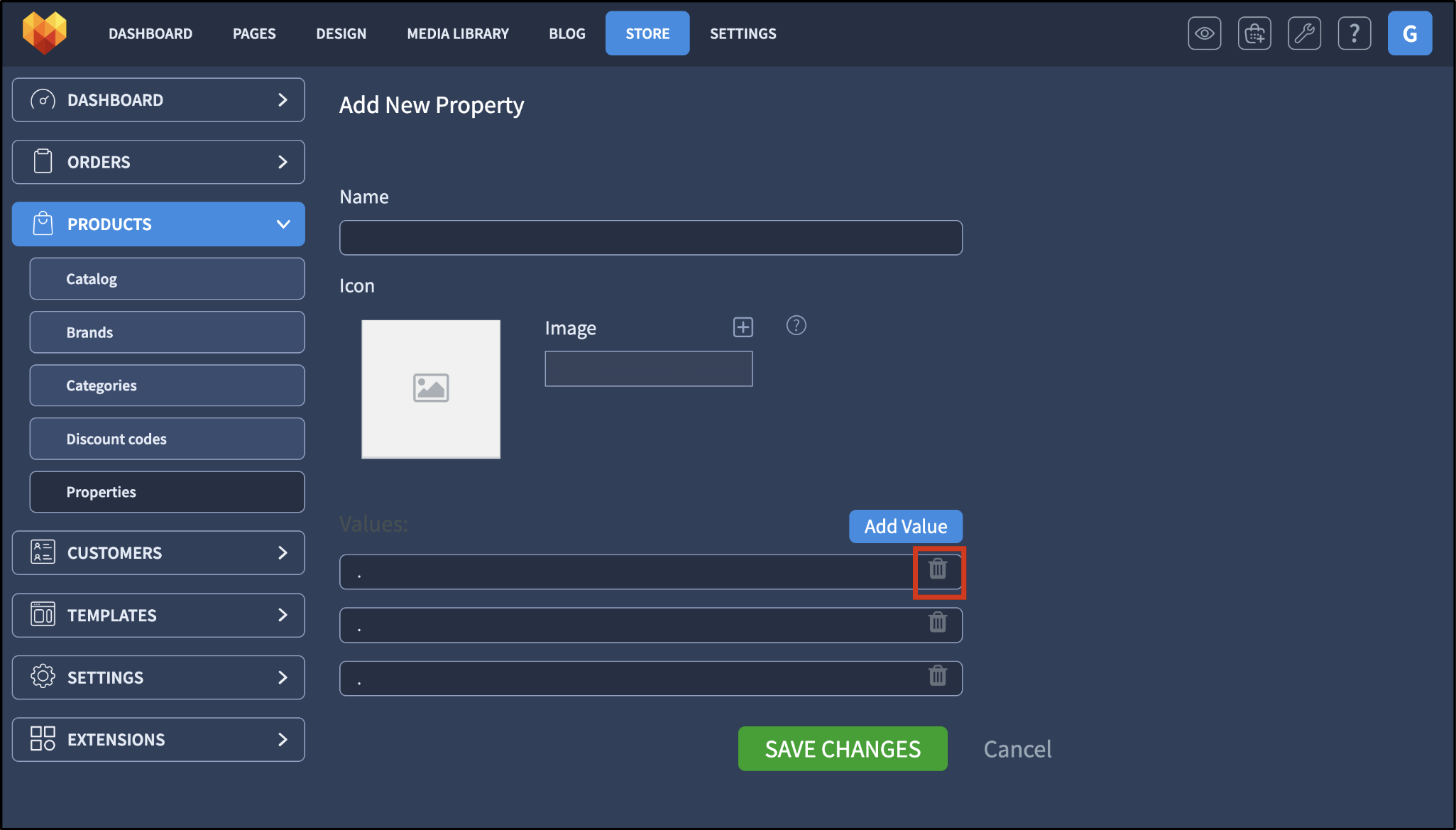This screenshot has height=830, width=1456.
Task: Focus the second value input field
Action: tap(651, 625)
